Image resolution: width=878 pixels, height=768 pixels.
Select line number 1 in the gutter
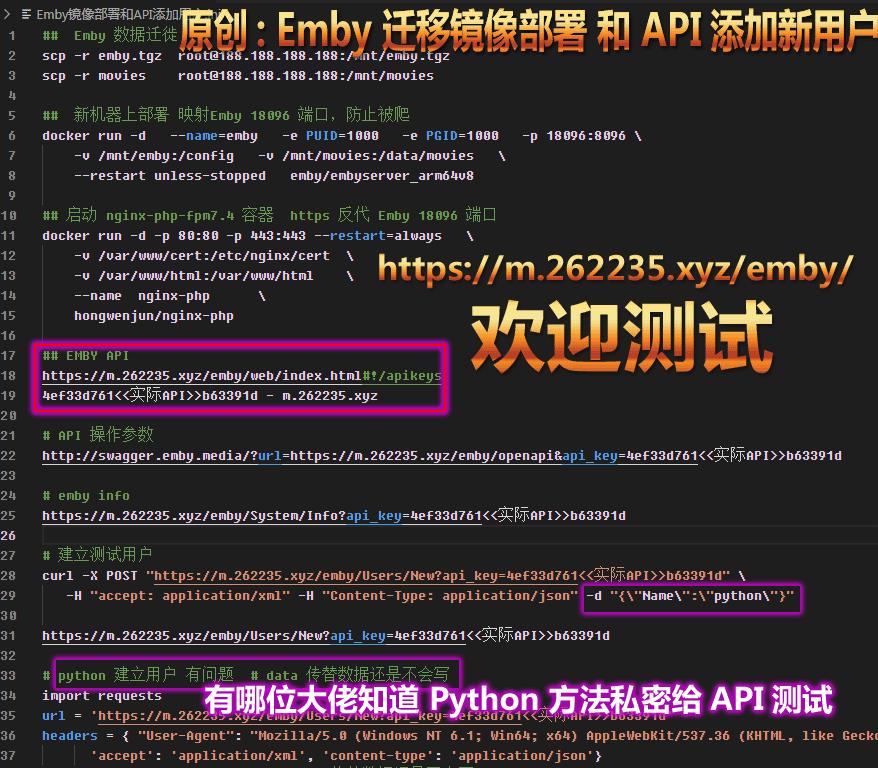[12, 36]
